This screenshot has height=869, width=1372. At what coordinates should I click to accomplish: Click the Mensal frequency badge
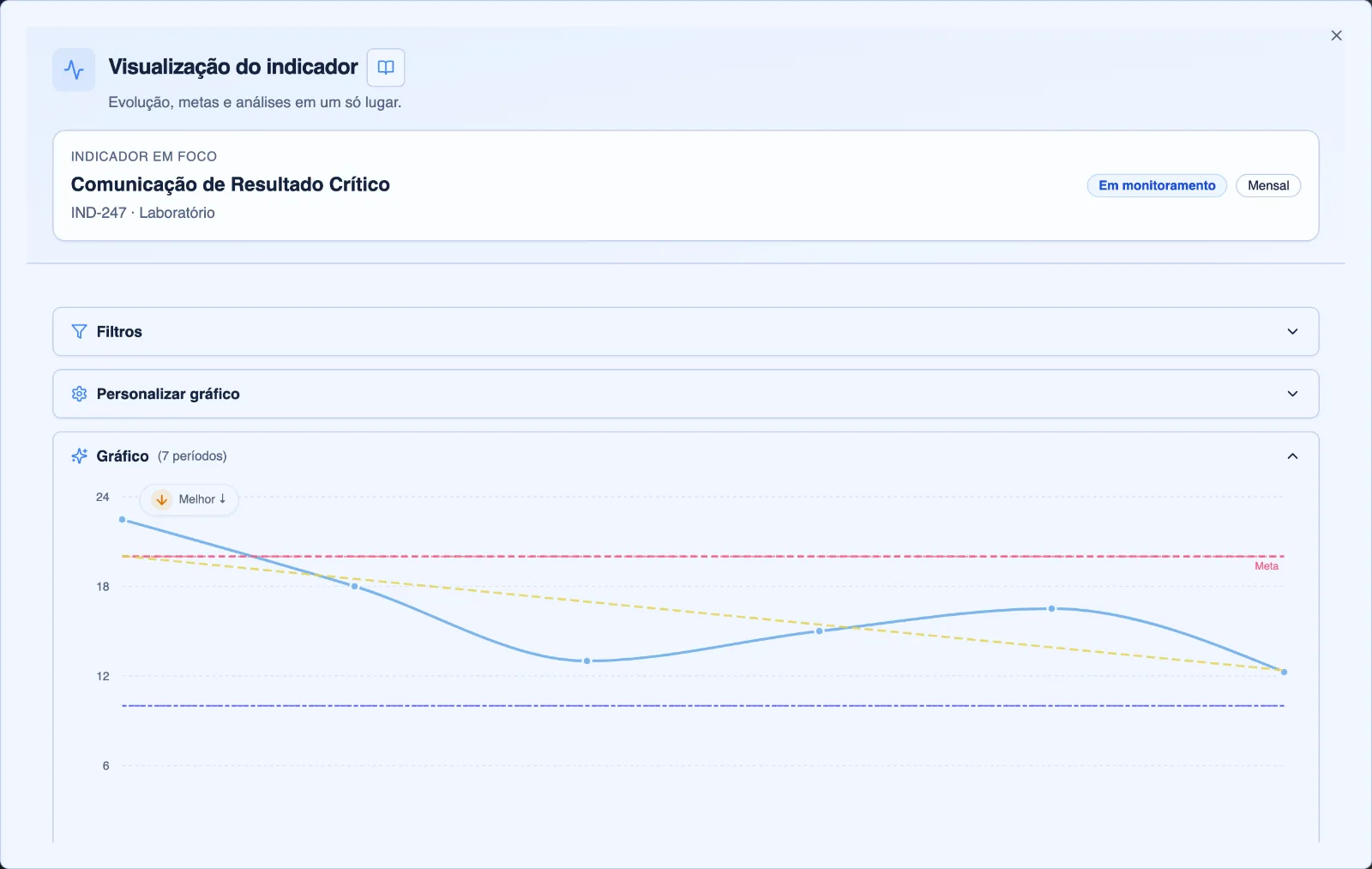click(1268, 185)
